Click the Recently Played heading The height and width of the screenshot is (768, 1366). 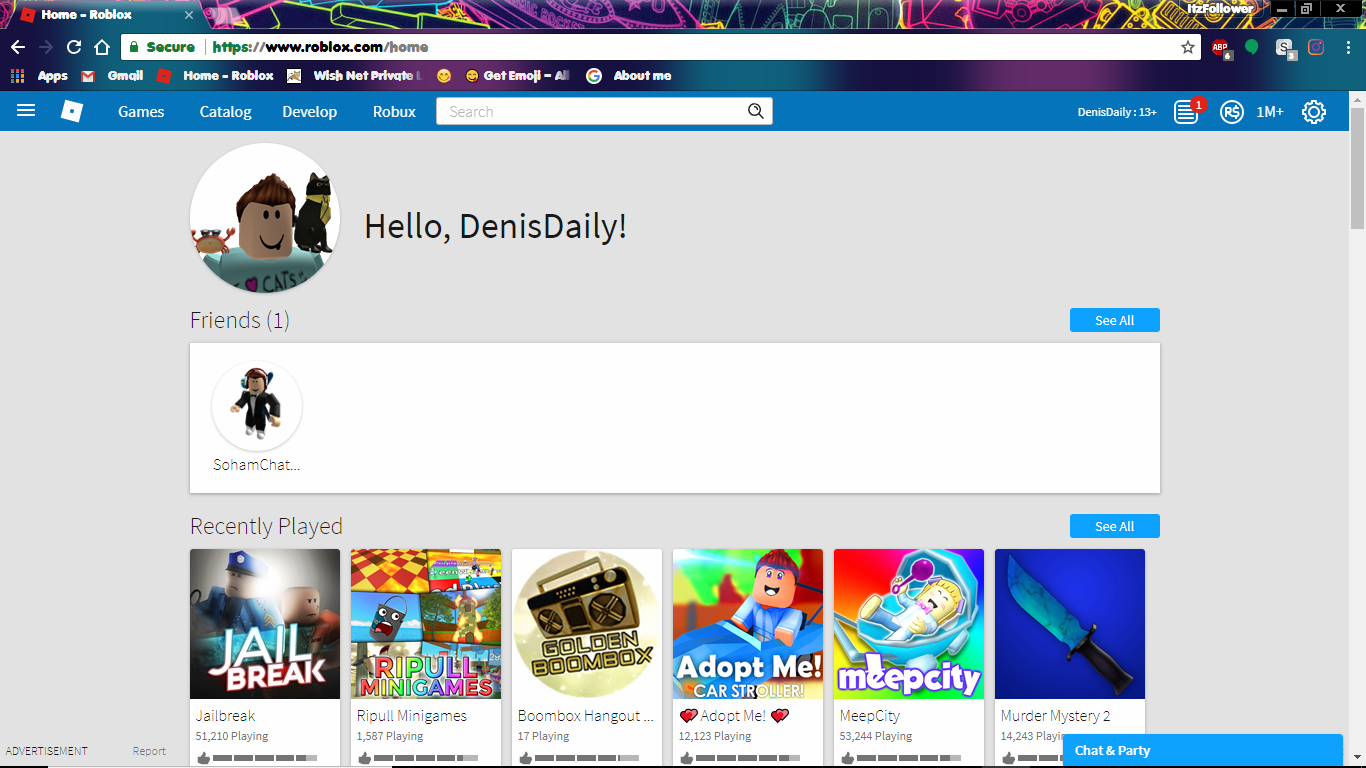coord(266,526)
